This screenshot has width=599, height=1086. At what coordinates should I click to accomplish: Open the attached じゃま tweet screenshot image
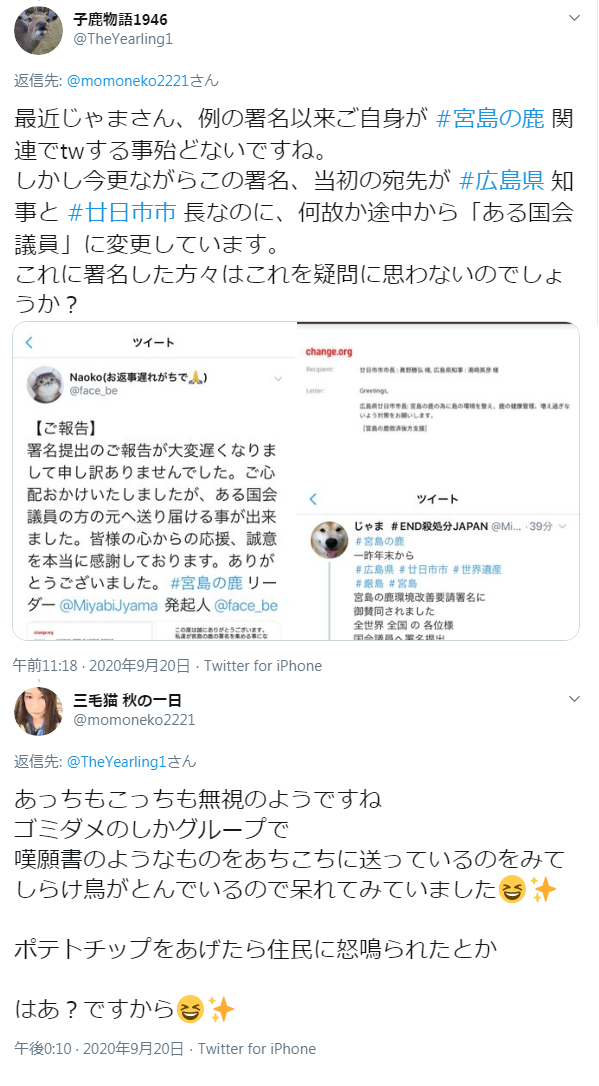438,560
